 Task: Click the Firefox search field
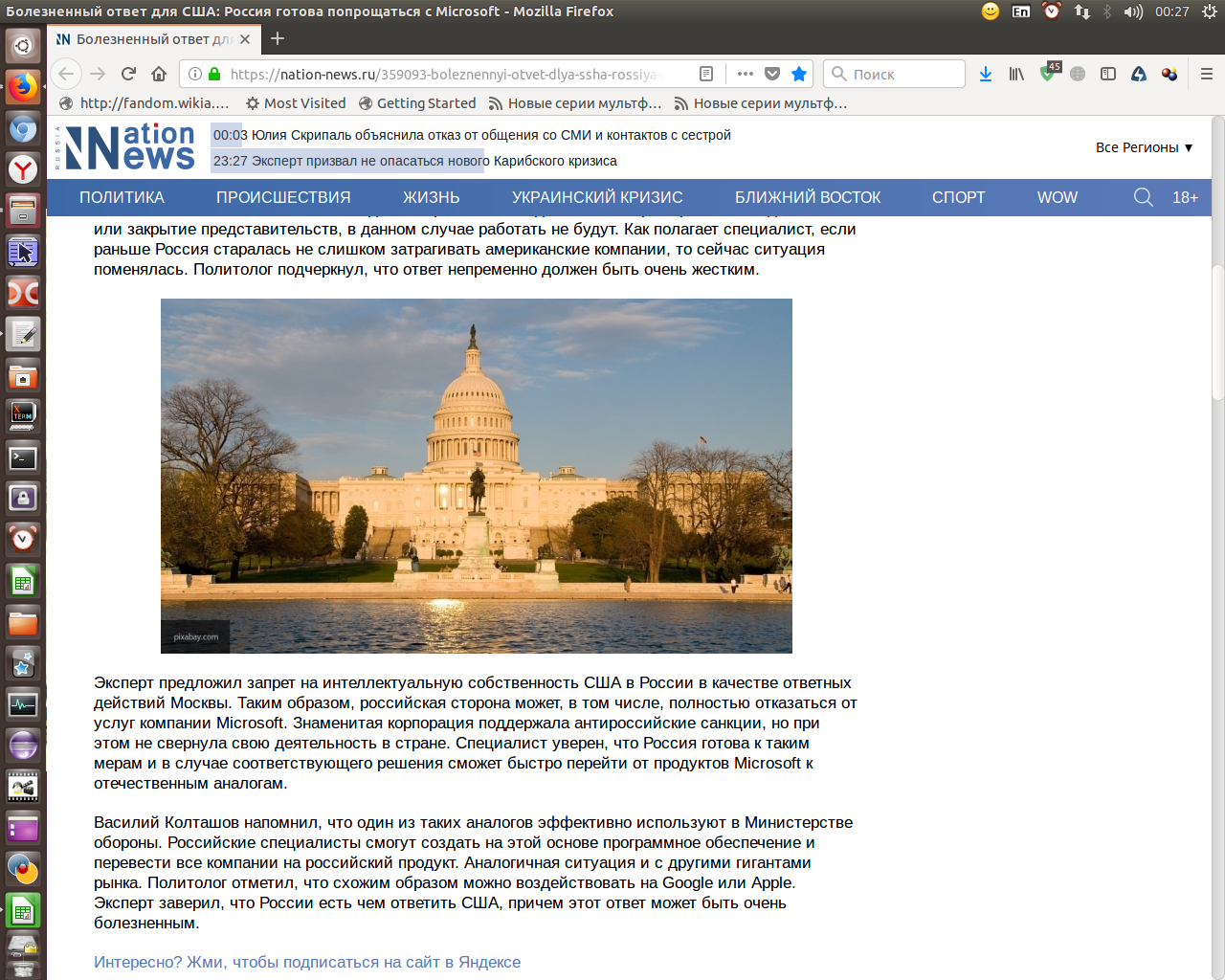(894, 74)
